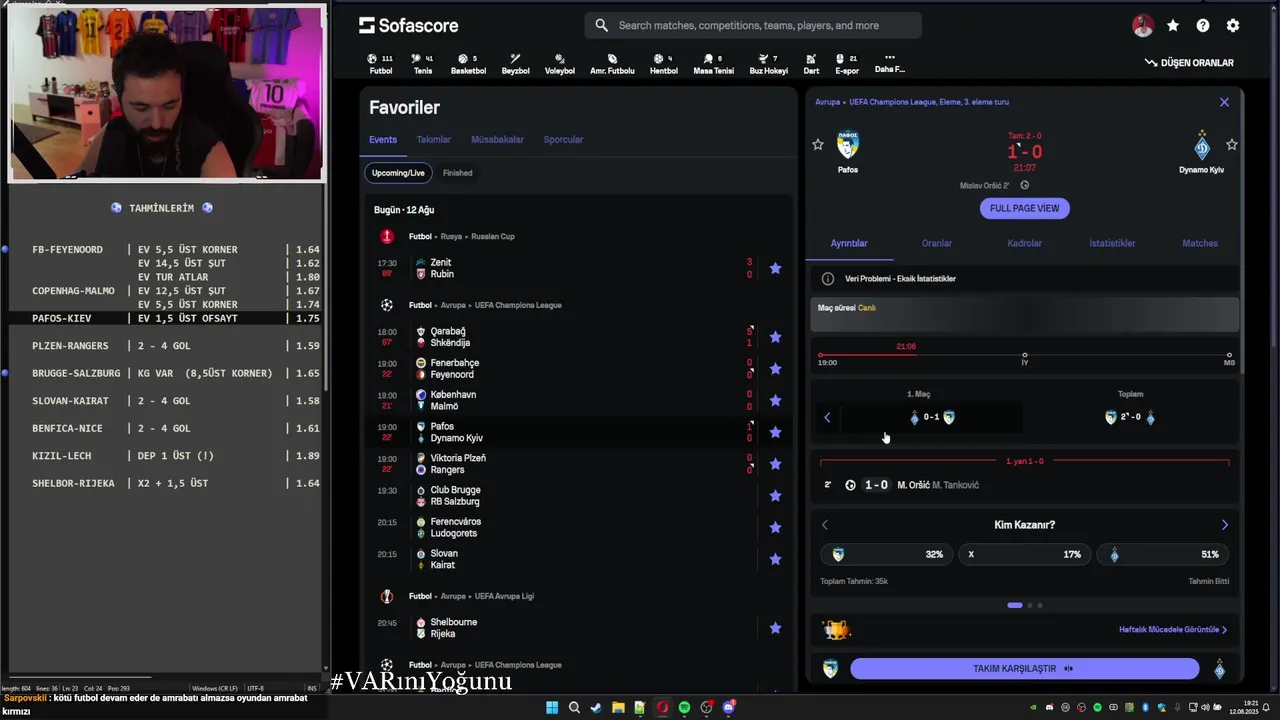Unfavorite Zenit vs Rubin match star
This screenshot has height=720, width=1280.
775,268
